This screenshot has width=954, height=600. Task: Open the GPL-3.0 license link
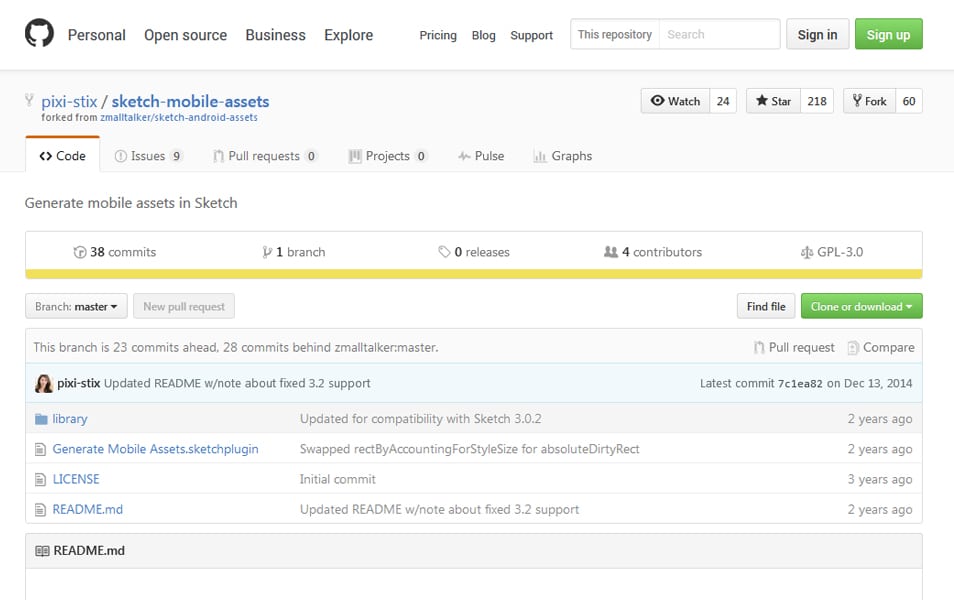click(832, 252)
